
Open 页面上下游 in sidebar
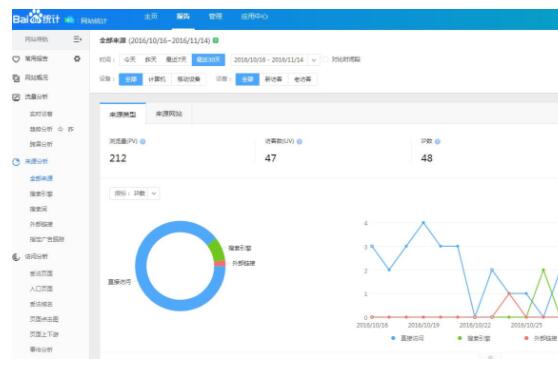pos(44,334)
